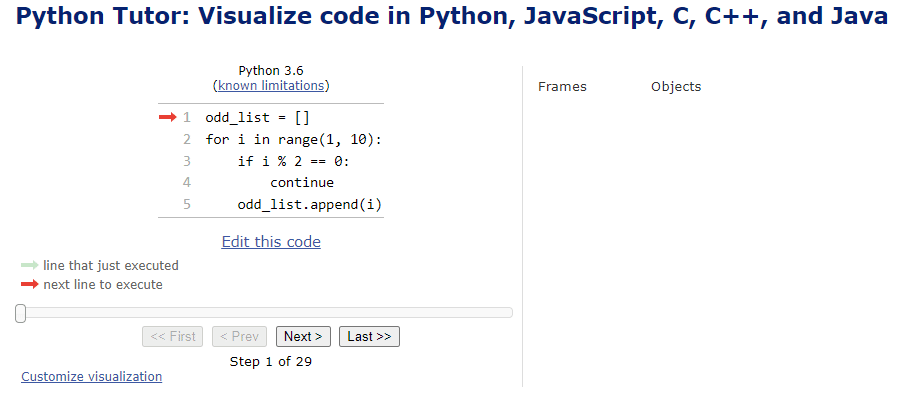
Task: Click line number 4 in the gutter
Action: 187,183
